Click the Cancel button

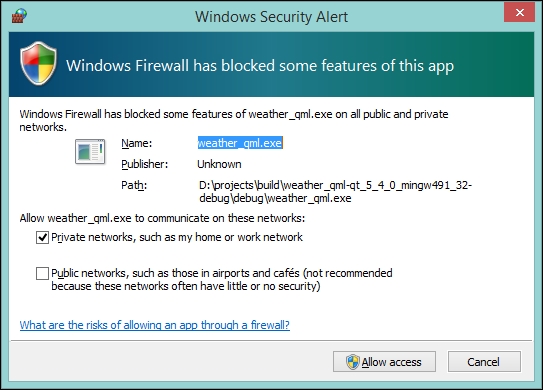pos(484,362)
